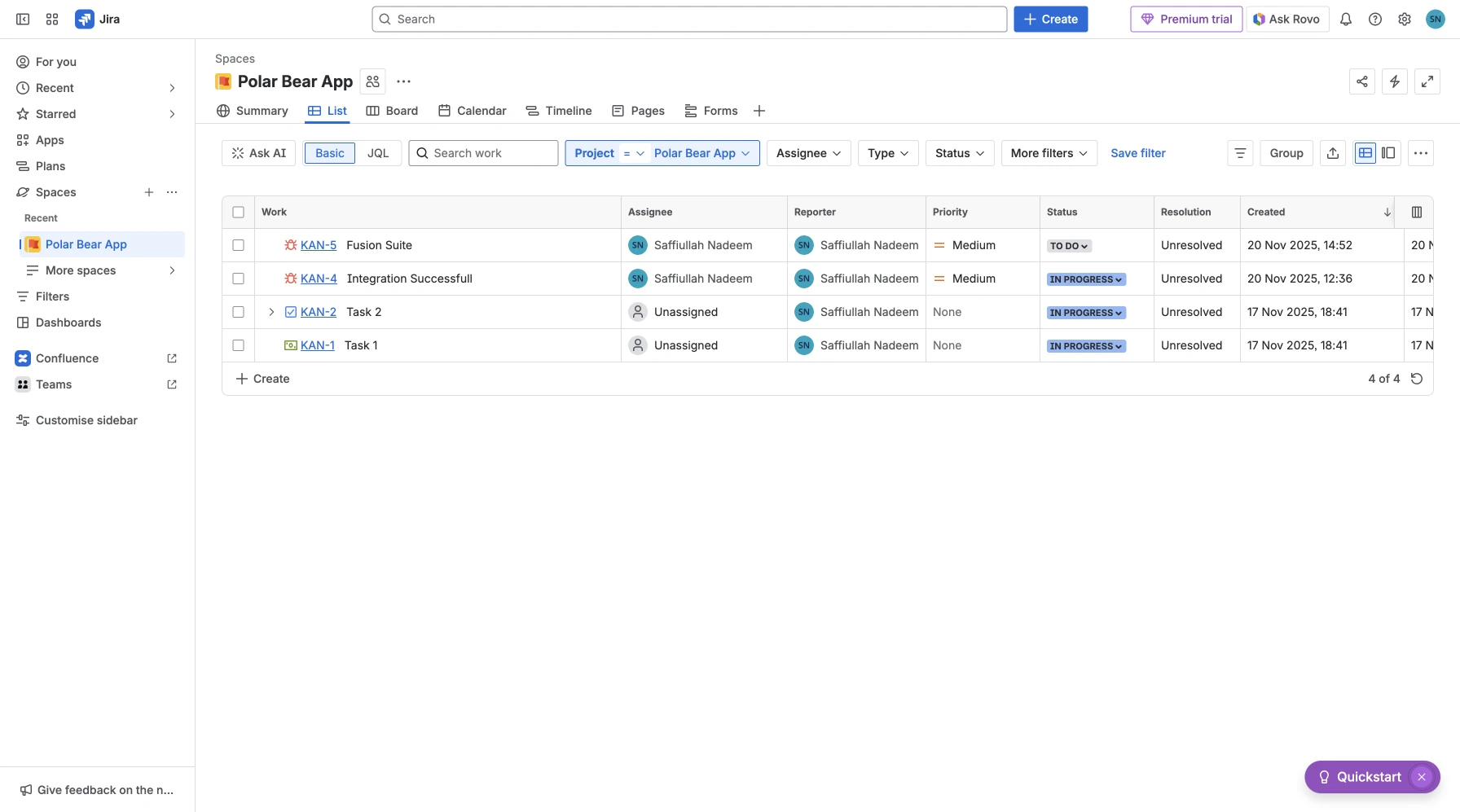Click the Save filter link
The height and width of the screenshot is (812, 1460).
(x=1137, y=153)
